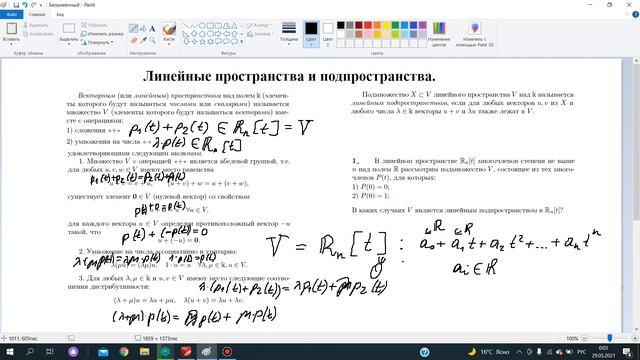Pick the Down arrow shape
The image size is (640, 360).
click(x=186, y=42)
